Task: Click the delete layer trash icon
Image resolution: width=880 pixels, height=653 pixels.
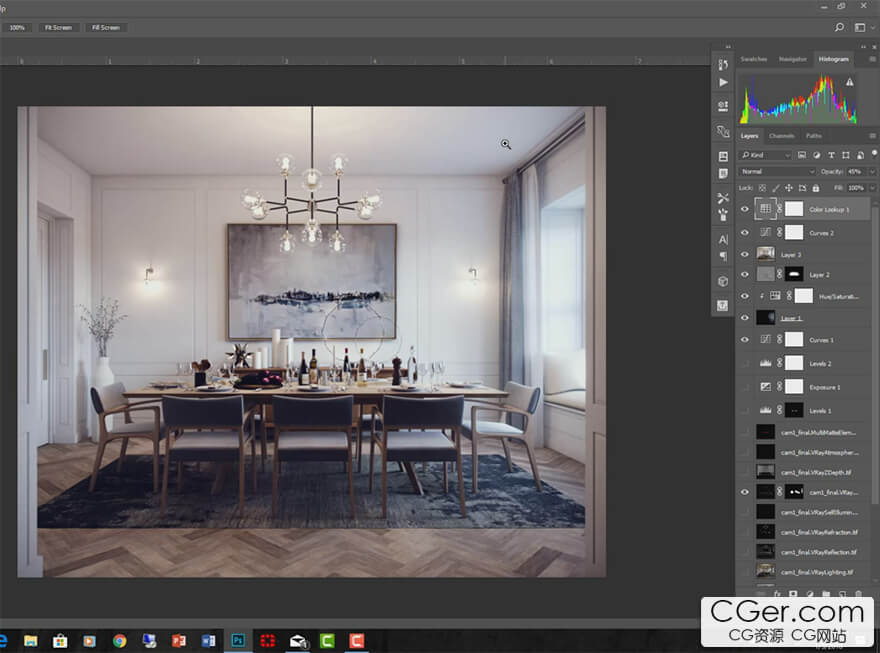Action: 858,593
